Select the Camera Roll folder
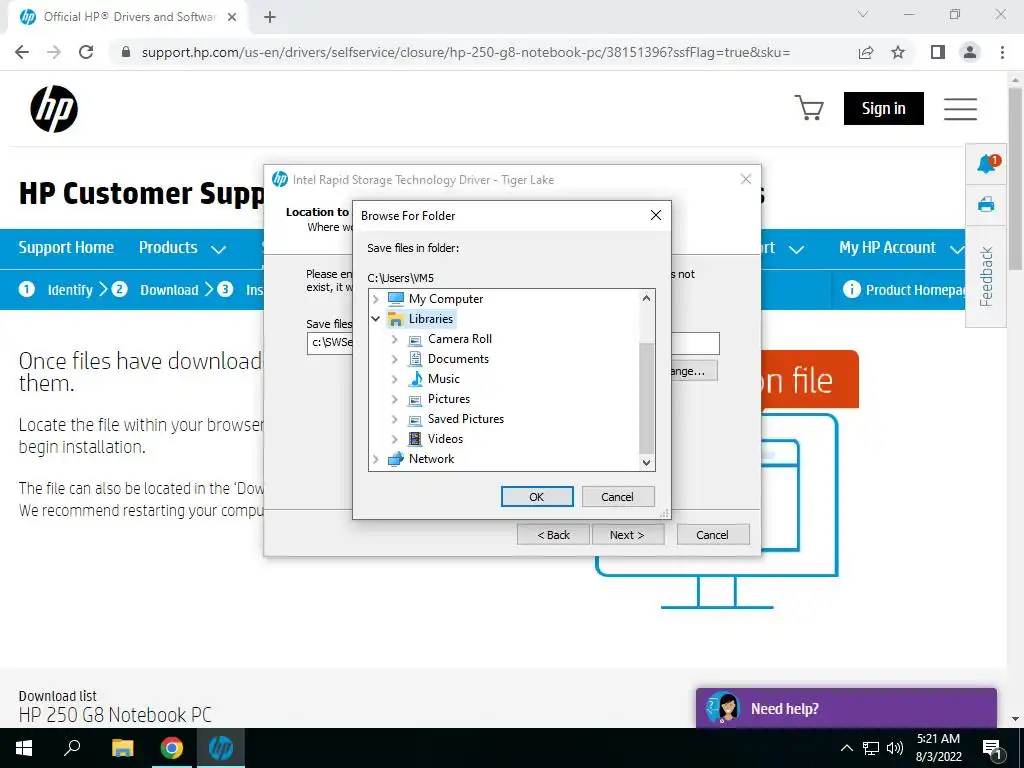 point(460,339)
